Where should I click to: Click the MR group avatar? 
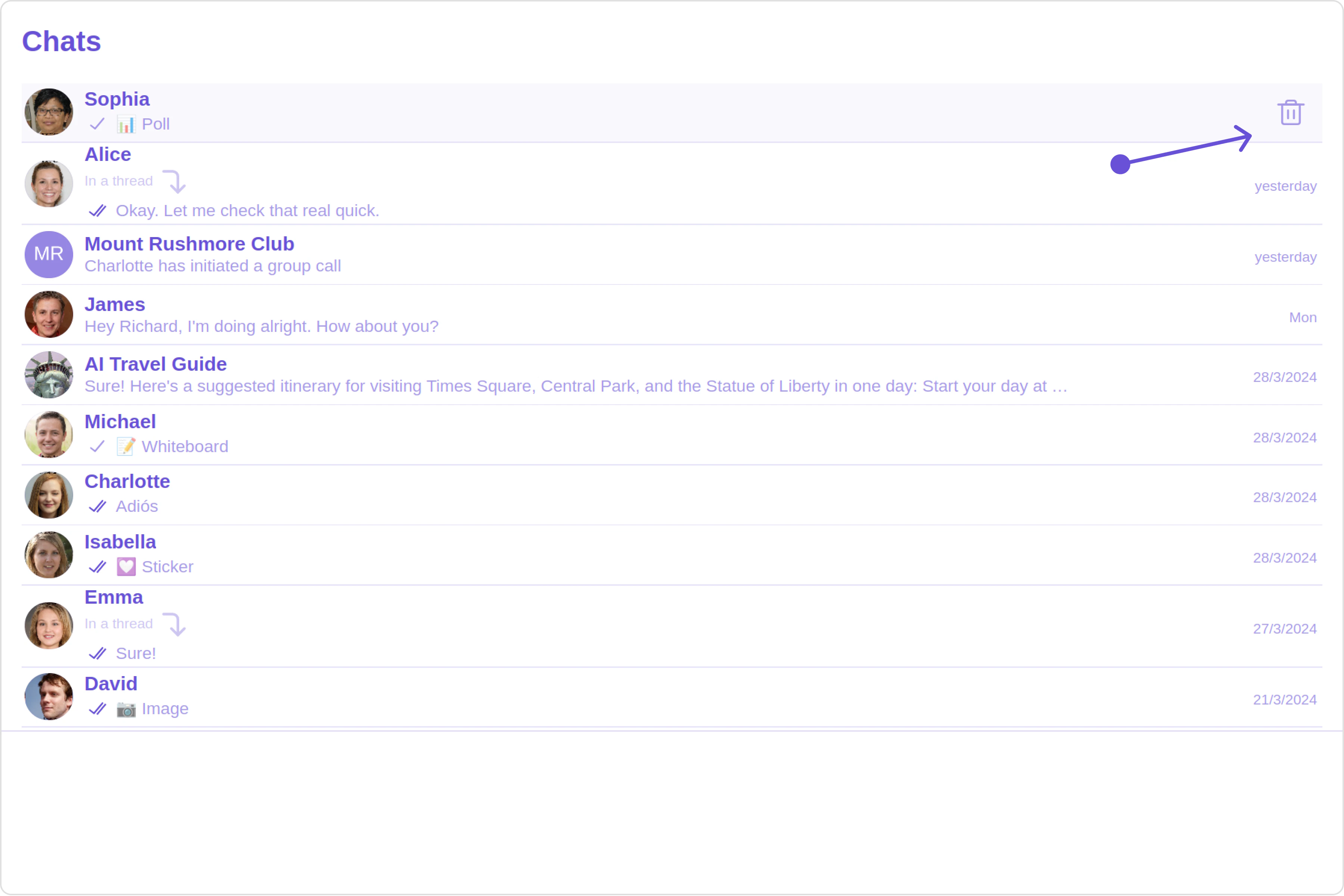click(x=49, y=254)
